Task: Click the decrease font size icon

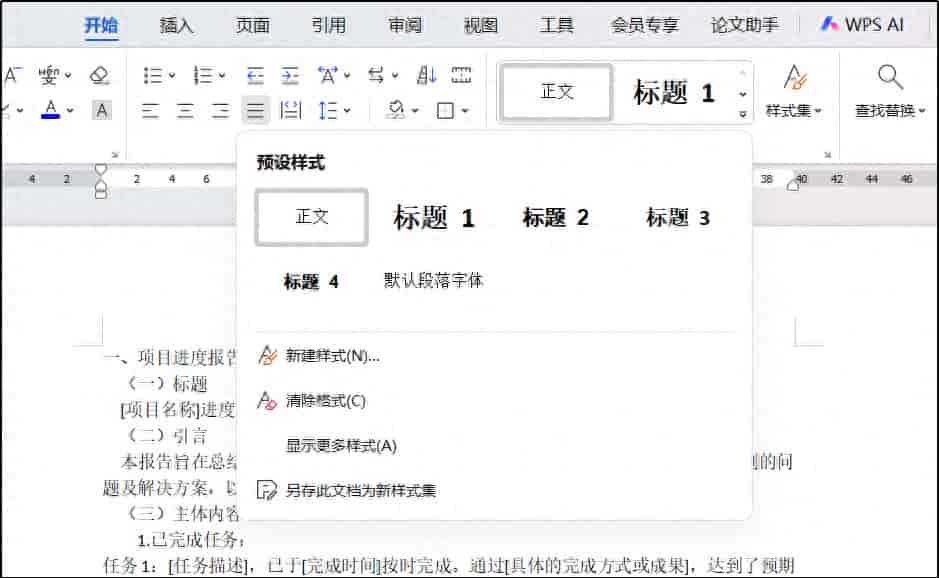Action: point(12,75)
